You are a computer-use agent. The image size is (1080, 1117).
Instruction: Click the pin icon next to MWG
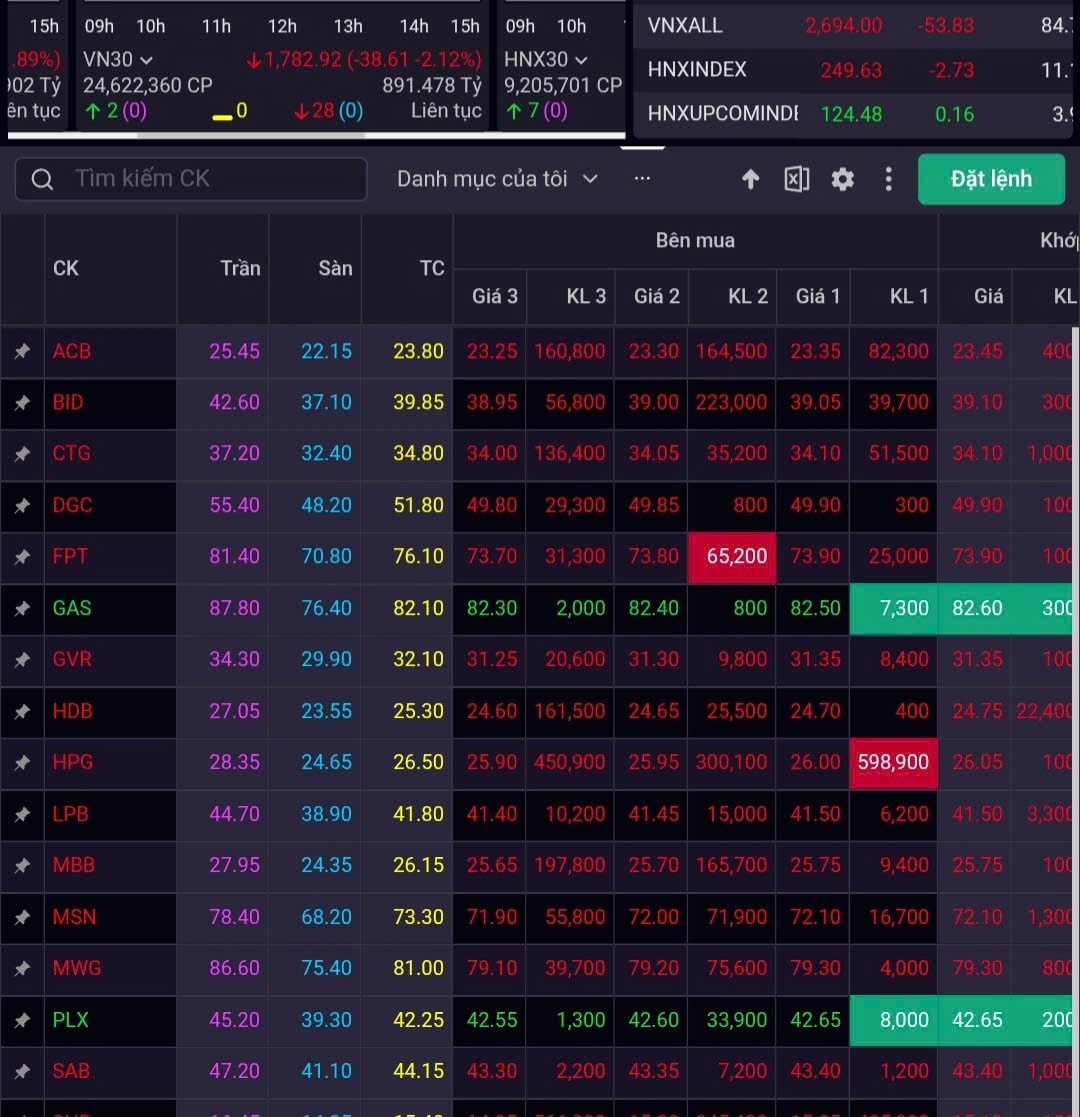click(22, 968)
